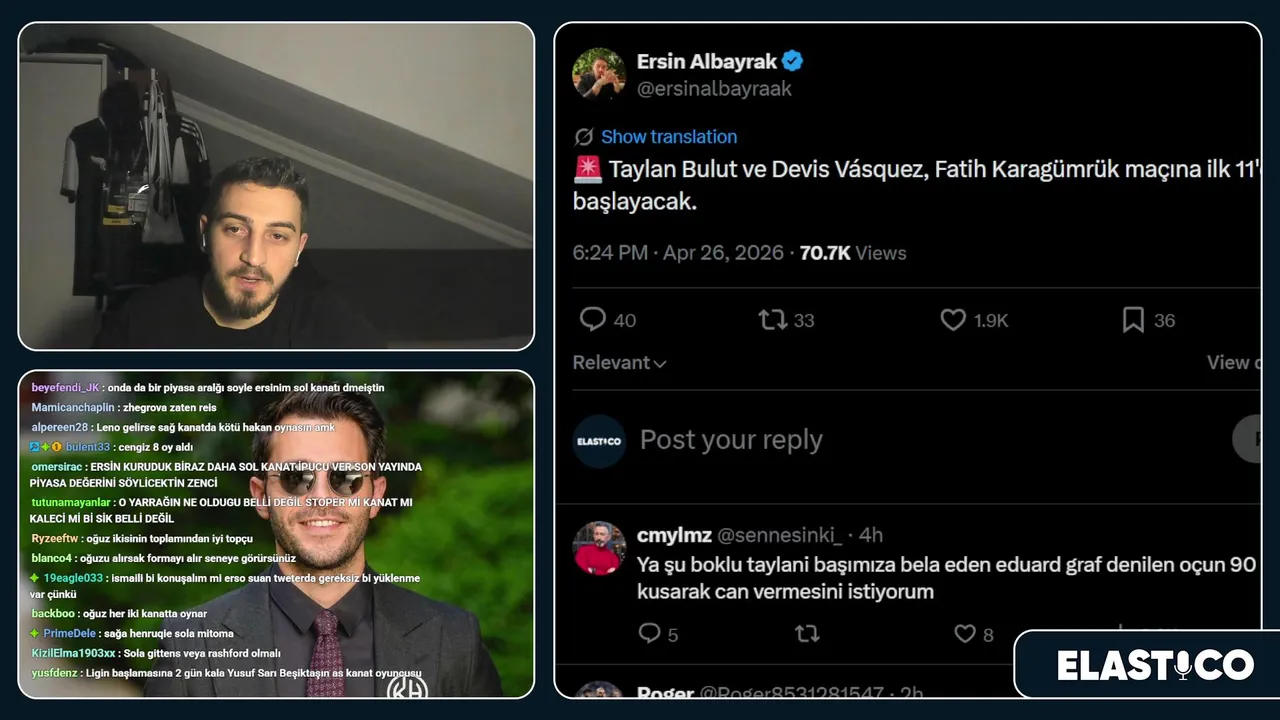Reply to cmylmz's comment
Screen dimensions: 1280x720
(649, 634)
